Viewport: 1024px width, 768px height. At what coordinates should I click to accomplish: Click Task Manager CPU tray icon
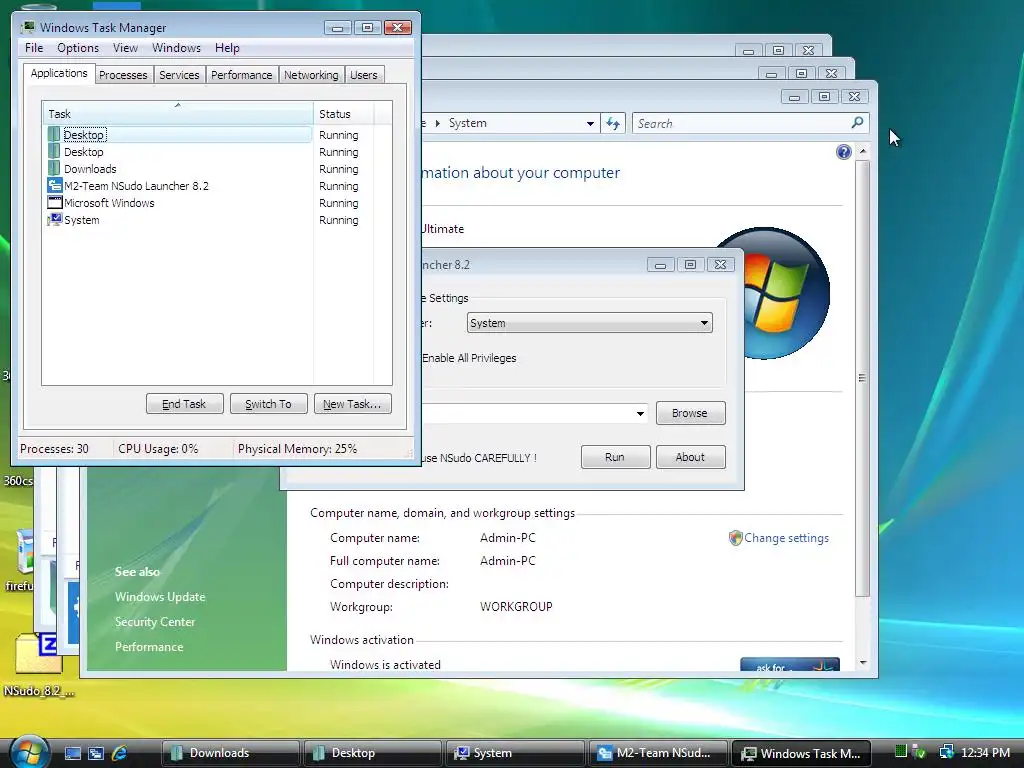(x=901, y=751)
